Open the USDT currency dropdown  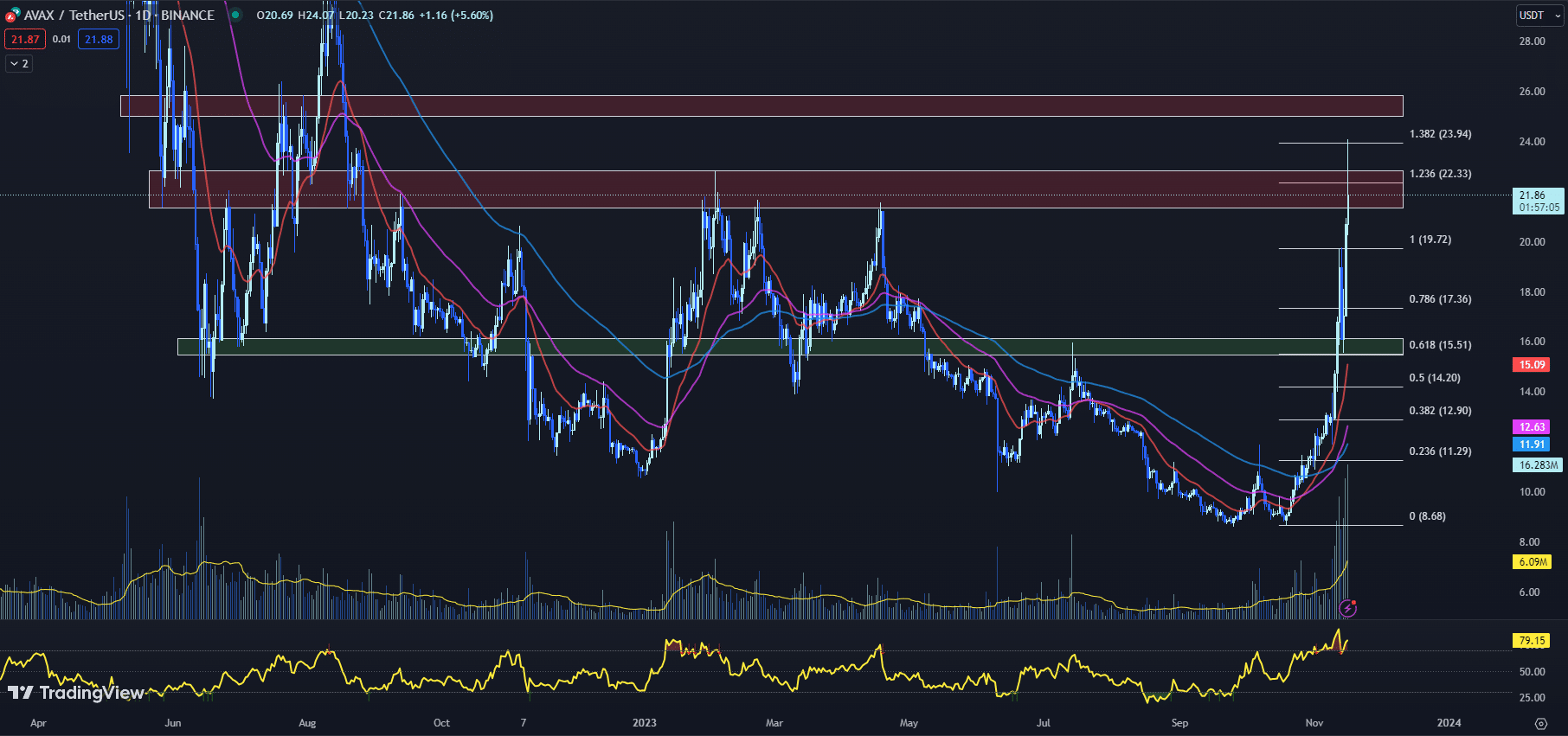click(1539, 16)
